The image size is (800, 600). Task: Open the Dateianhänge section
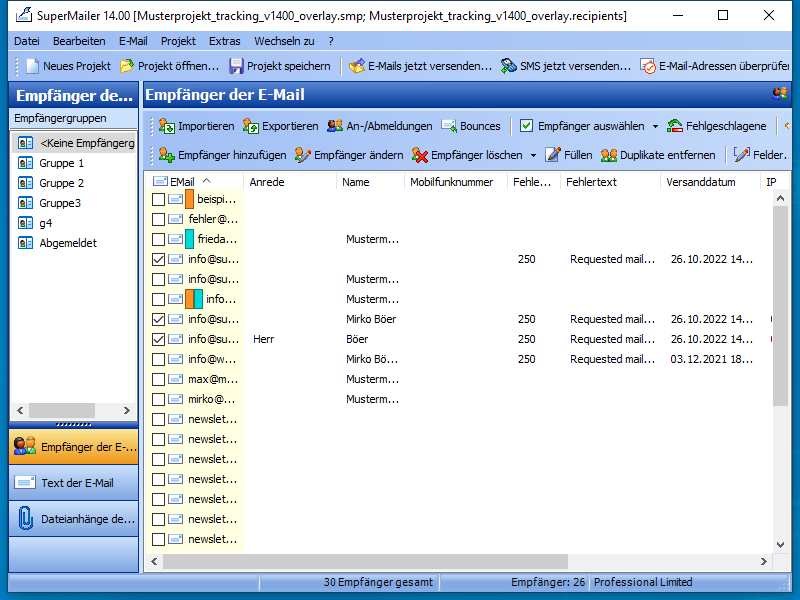click(73, 519)
